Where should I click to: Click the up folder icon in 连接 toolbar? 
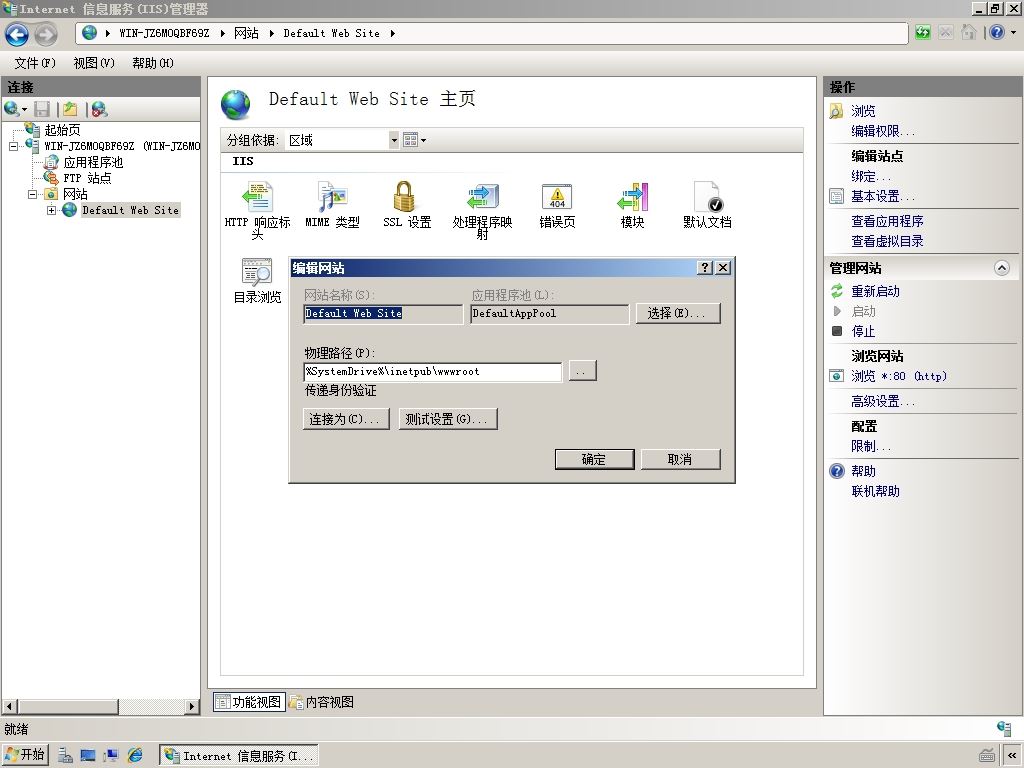71,109
